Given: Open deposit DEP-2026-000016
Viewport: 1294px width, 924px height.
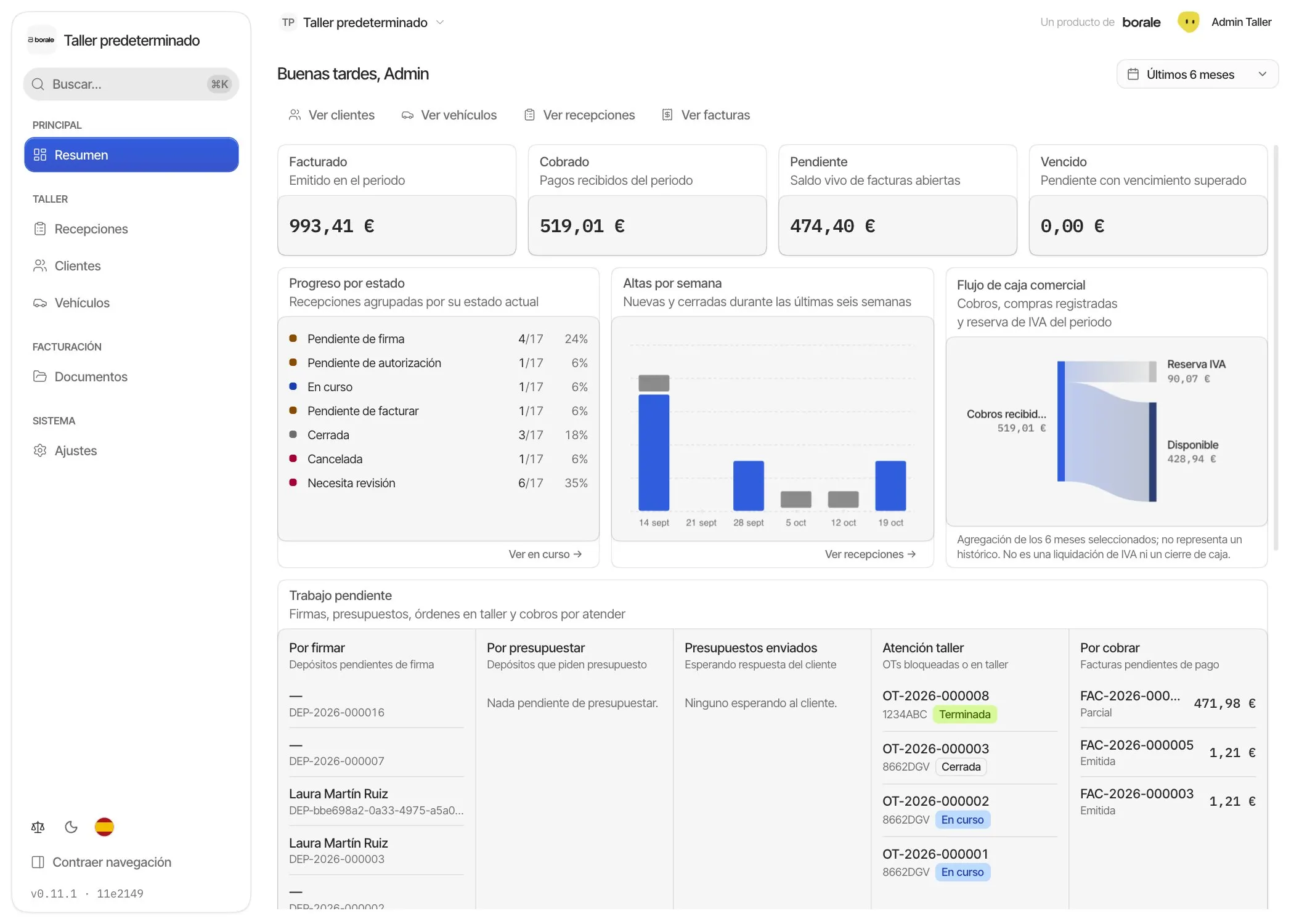Looking at the screenshot, I should 376,704.
